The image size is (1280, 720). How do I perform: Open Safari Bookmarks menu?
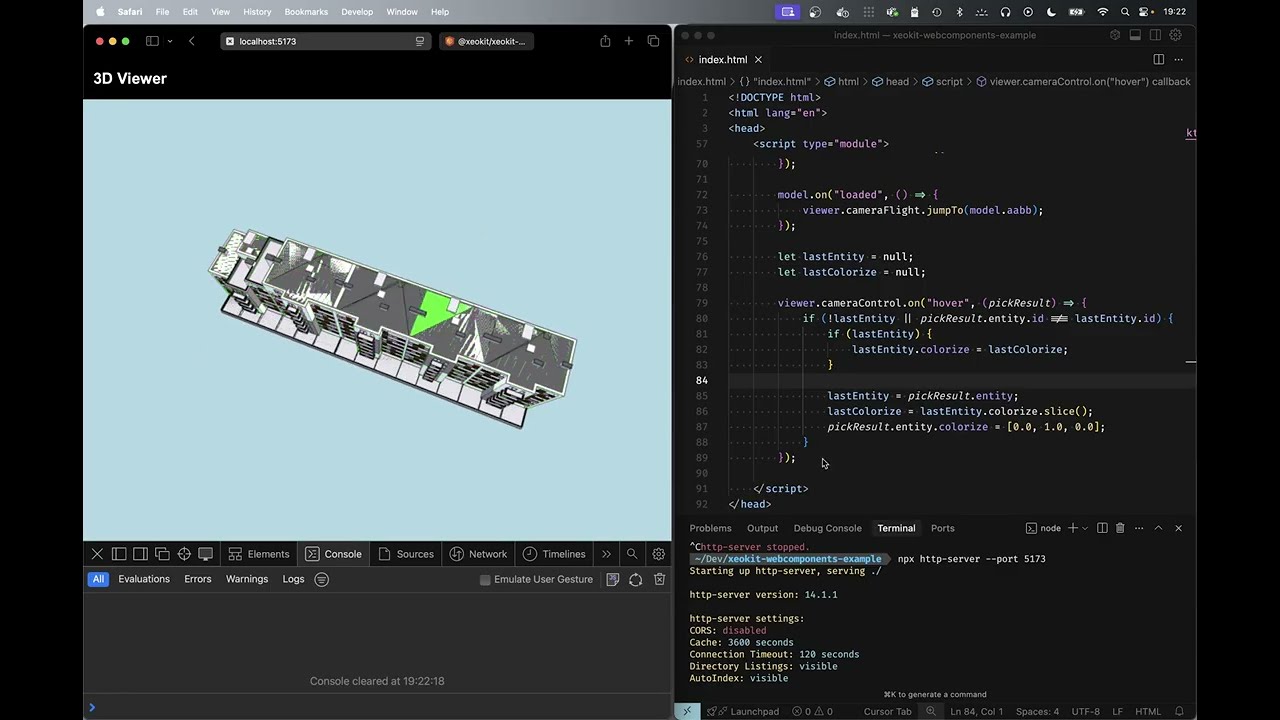306,12
